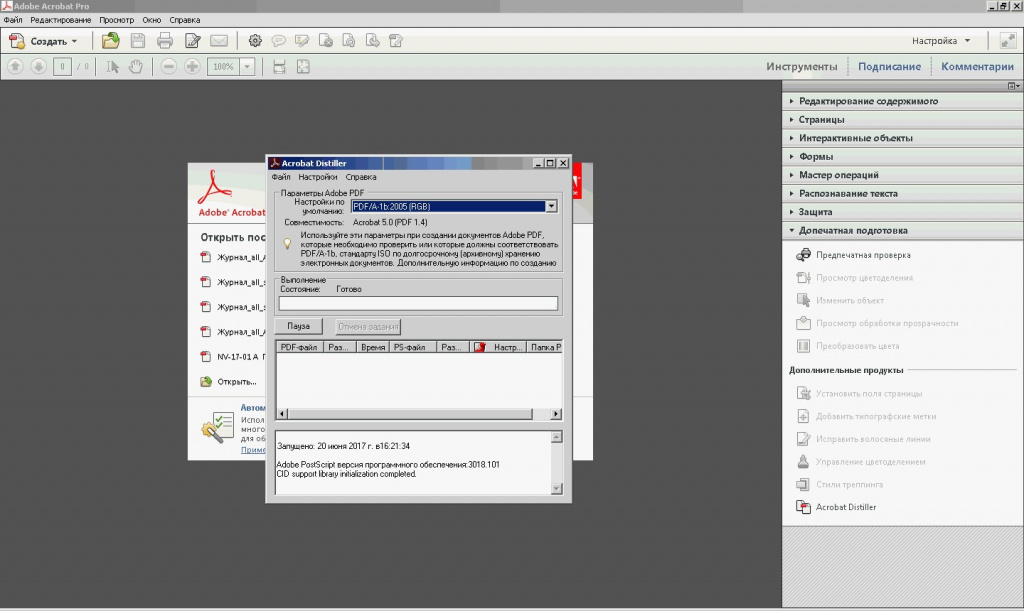This screenshot has width=1024, height=611.
Task: Click the sticky note comment bubble icon
Action: click(278, 41)
